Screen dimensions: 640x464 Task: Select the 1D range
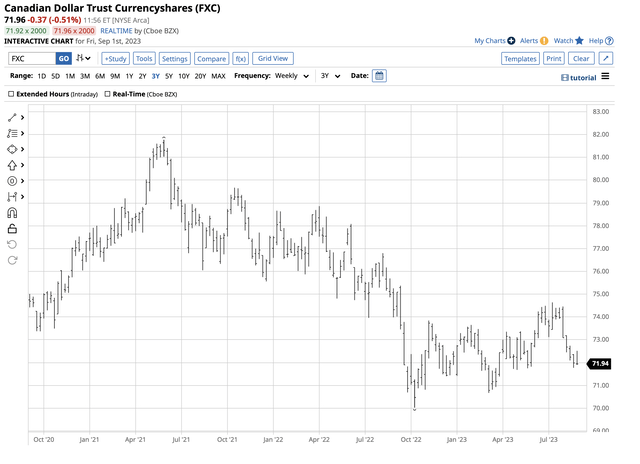click(x=42, y=76)
